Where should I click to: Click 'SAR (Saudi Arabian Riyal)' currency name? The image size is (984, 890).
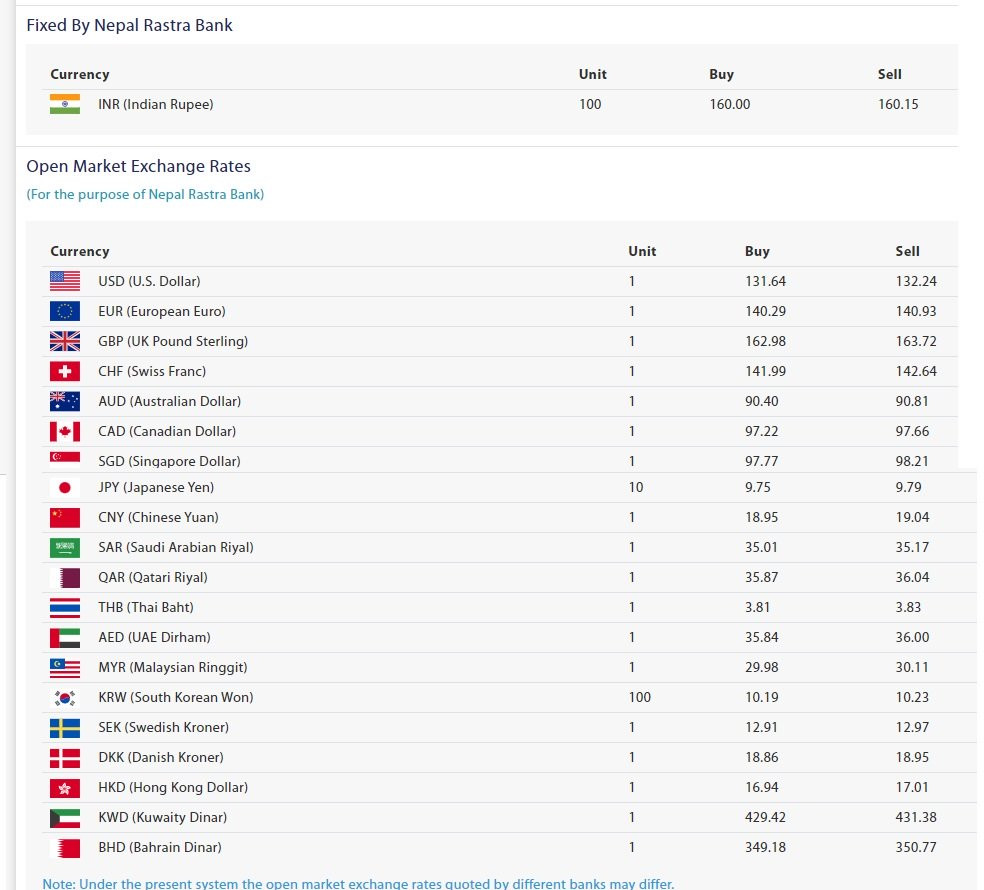(x=176, y=547)
